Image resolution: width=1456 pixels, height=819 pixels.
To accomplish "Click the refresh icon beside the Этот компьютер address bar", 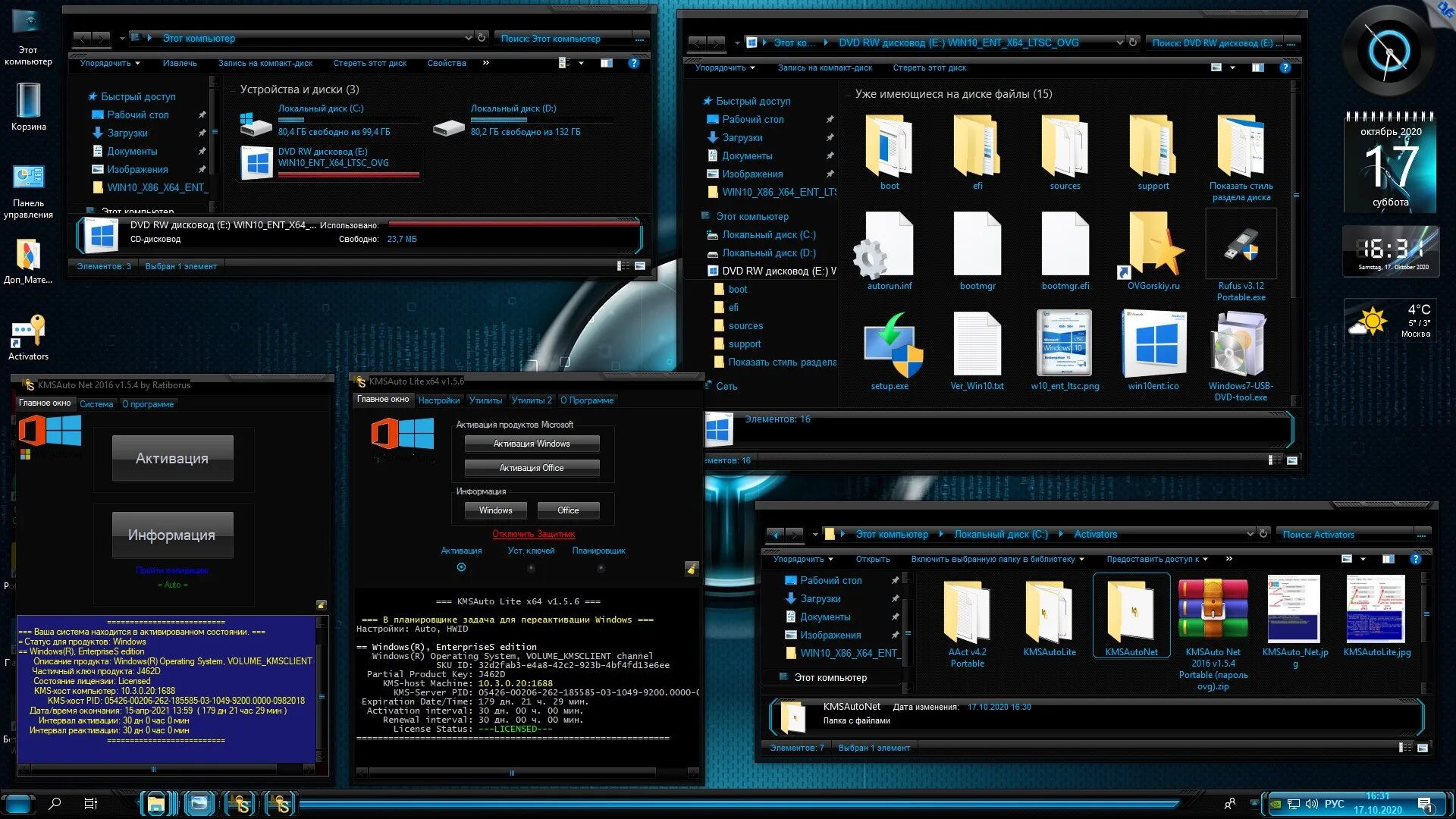I will click(x=482, y=38).
